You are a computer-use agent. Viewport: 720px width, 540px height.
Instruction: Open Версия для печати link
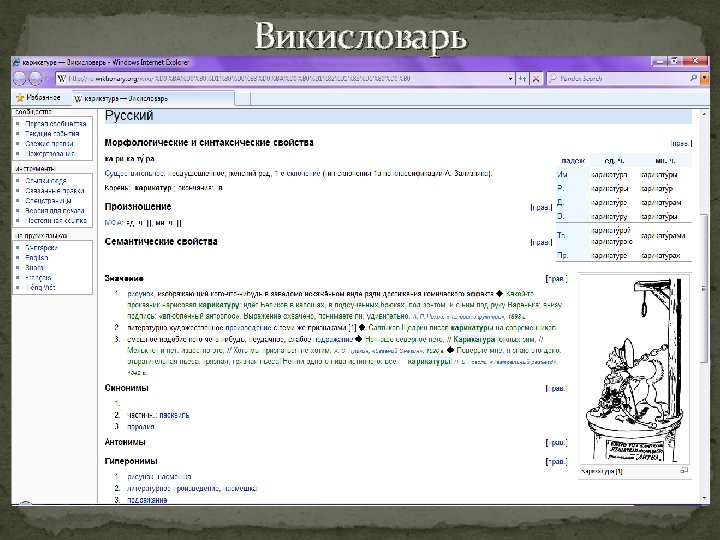coord(55,211)
